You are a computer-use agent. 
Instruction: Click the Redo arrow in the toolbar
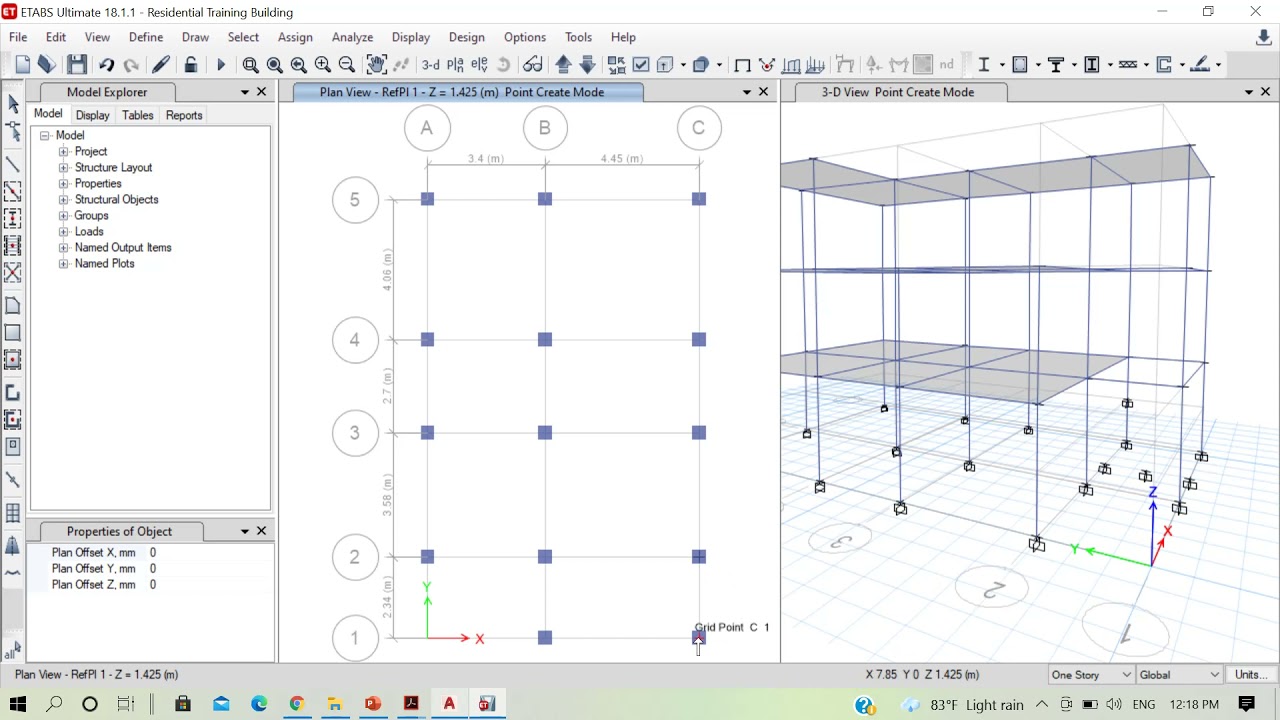click(131, 65)
